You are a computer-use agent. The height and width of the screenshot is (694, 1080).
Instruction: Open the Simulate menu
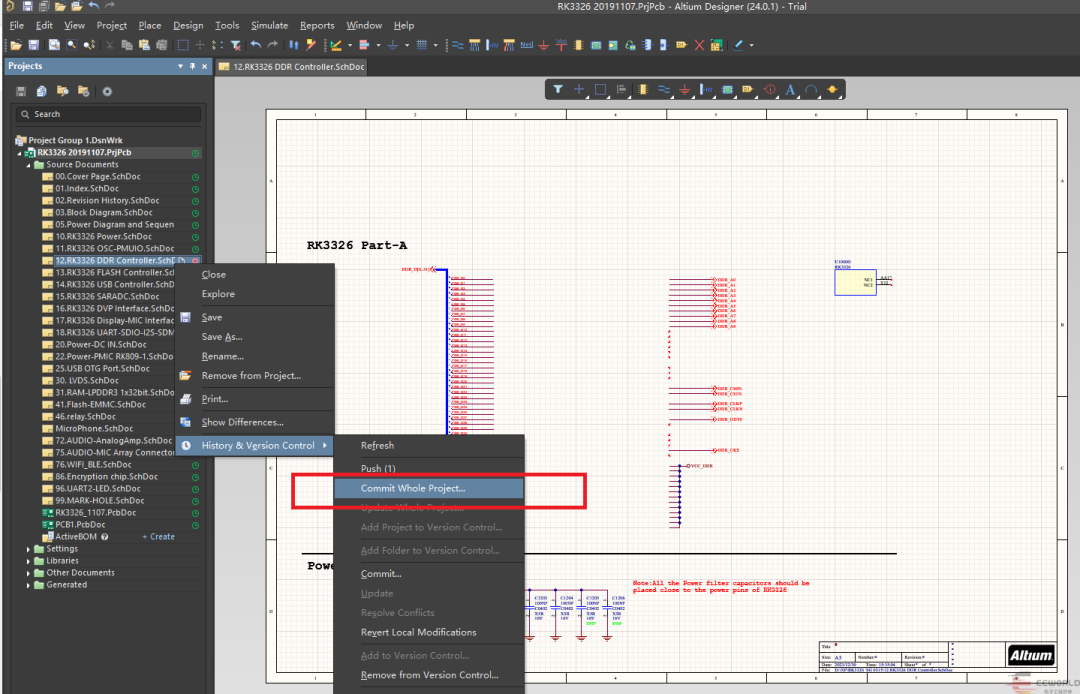[x=269, y=25]
